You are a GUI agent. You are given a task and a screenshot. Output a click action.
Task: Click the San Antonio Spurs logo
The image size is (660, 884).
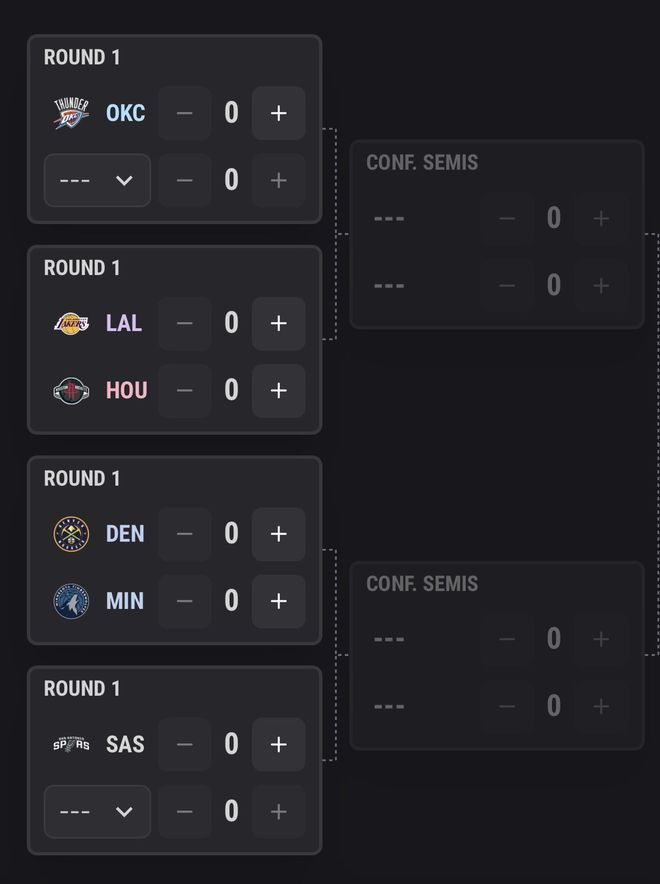[70, 743]
